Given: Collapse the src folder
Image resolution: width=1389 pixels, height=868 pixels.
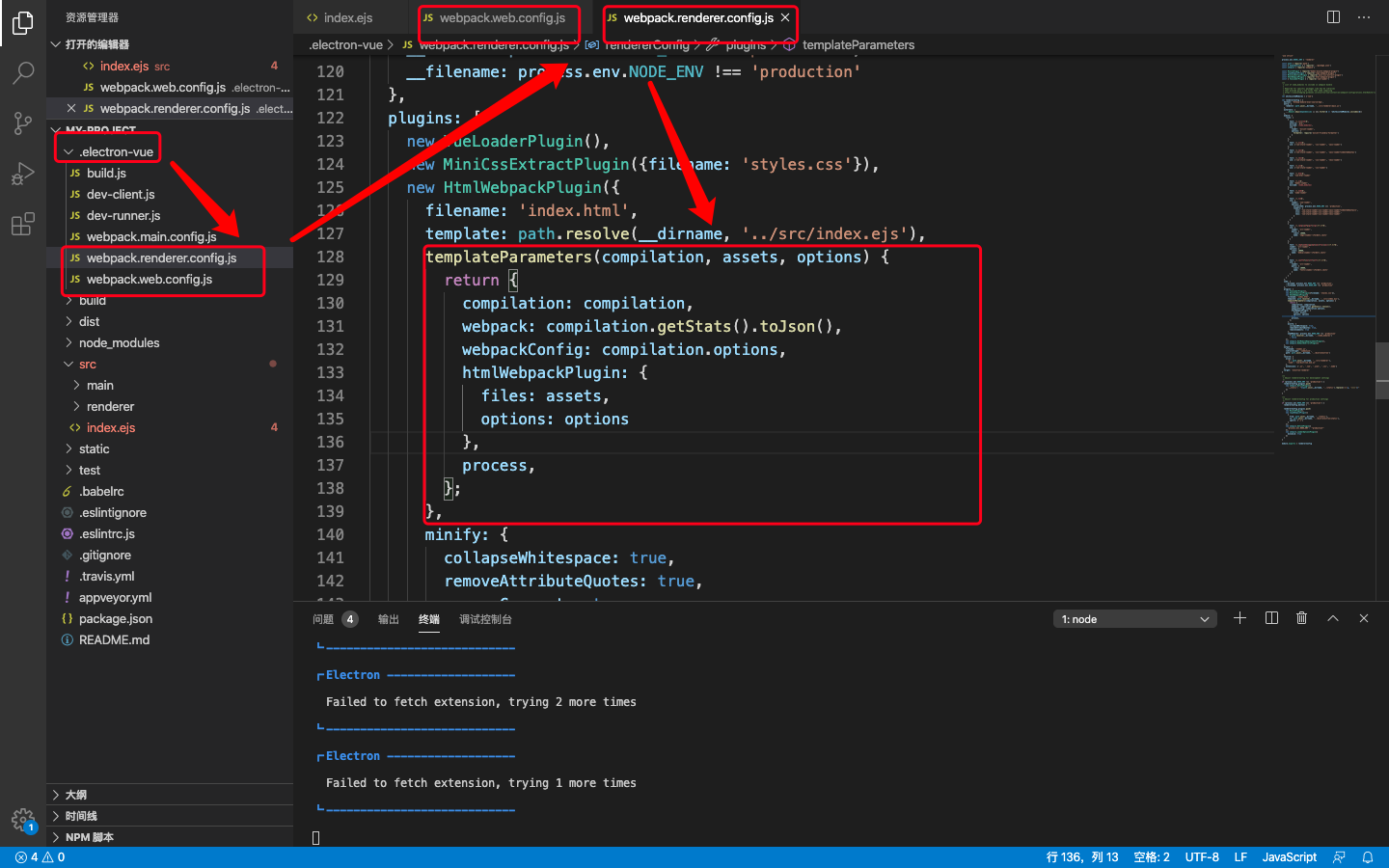Looking at the screenshot, I should coord(170,364).
